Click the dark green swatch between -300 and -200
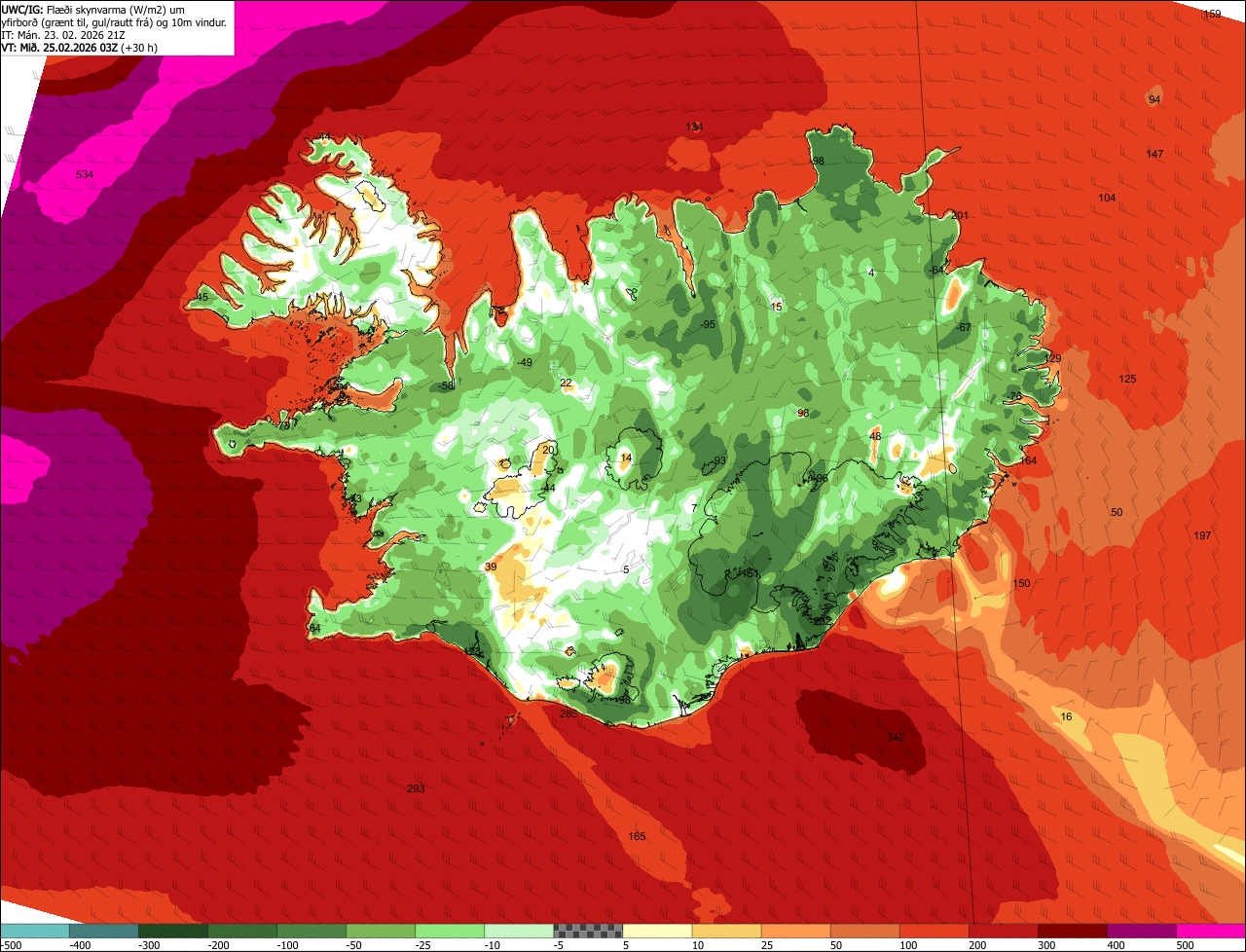 173,931
